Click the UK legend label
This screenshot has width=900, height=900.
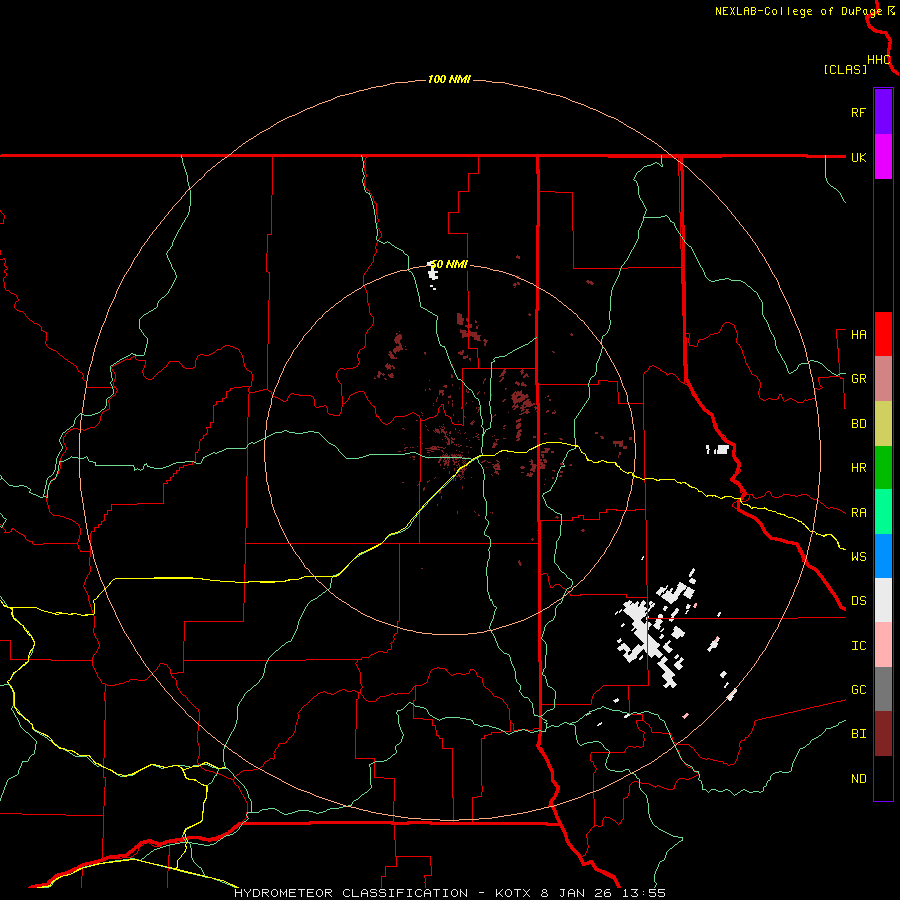click(x=858, y=157)
